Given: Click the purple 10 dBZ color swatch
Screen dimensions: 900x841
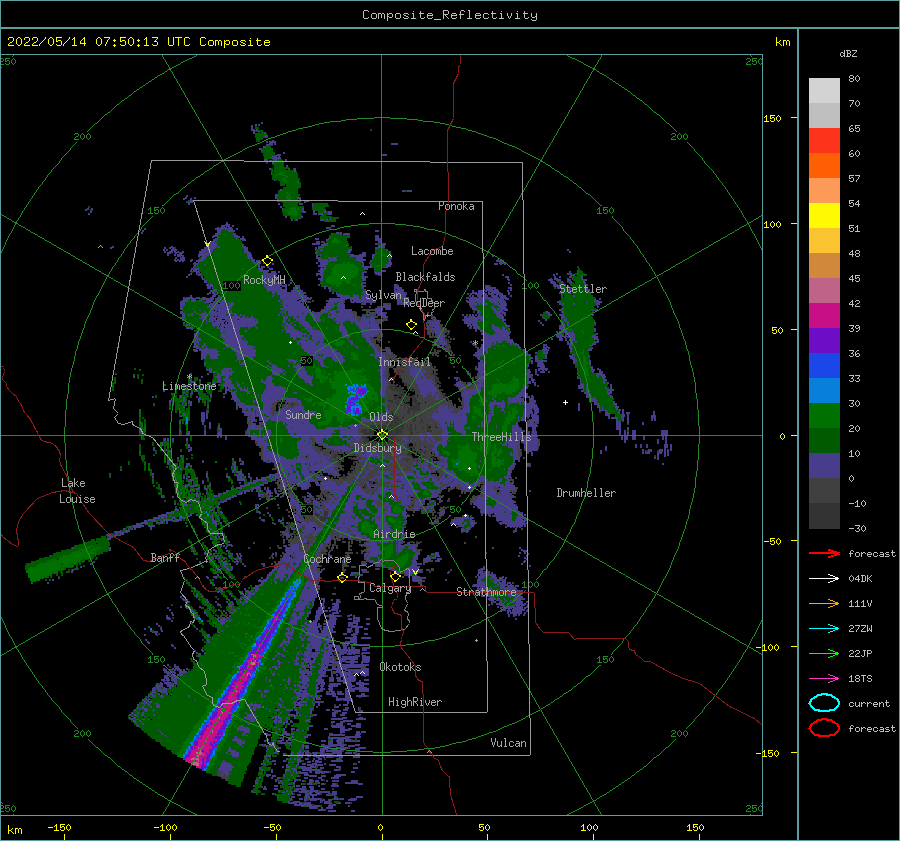Looking at the screenshot, I should click(824, 466).
